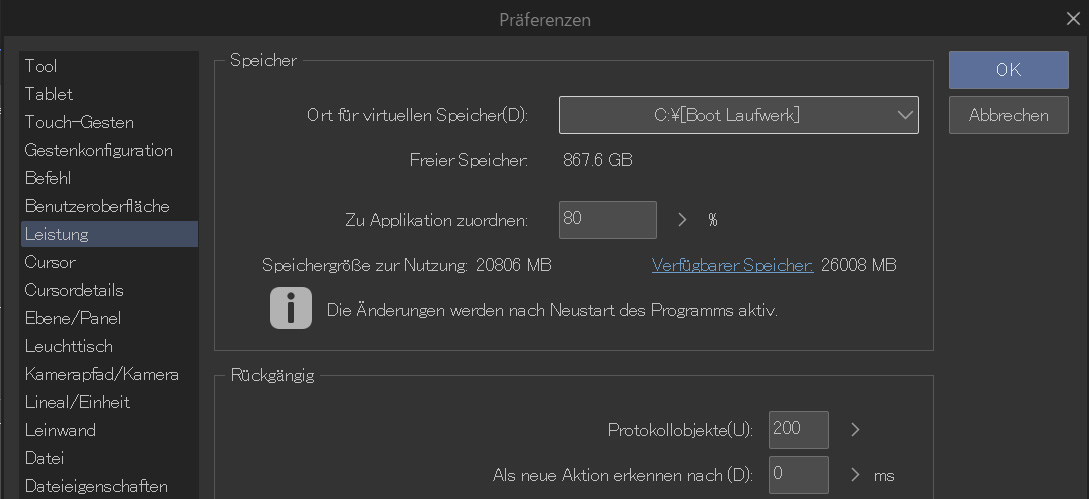Image resolution: width=1089 pixels, height=499 pixels.
Task: Go to Gestenkonfiguration category
Action: click(x=98, y=150)
